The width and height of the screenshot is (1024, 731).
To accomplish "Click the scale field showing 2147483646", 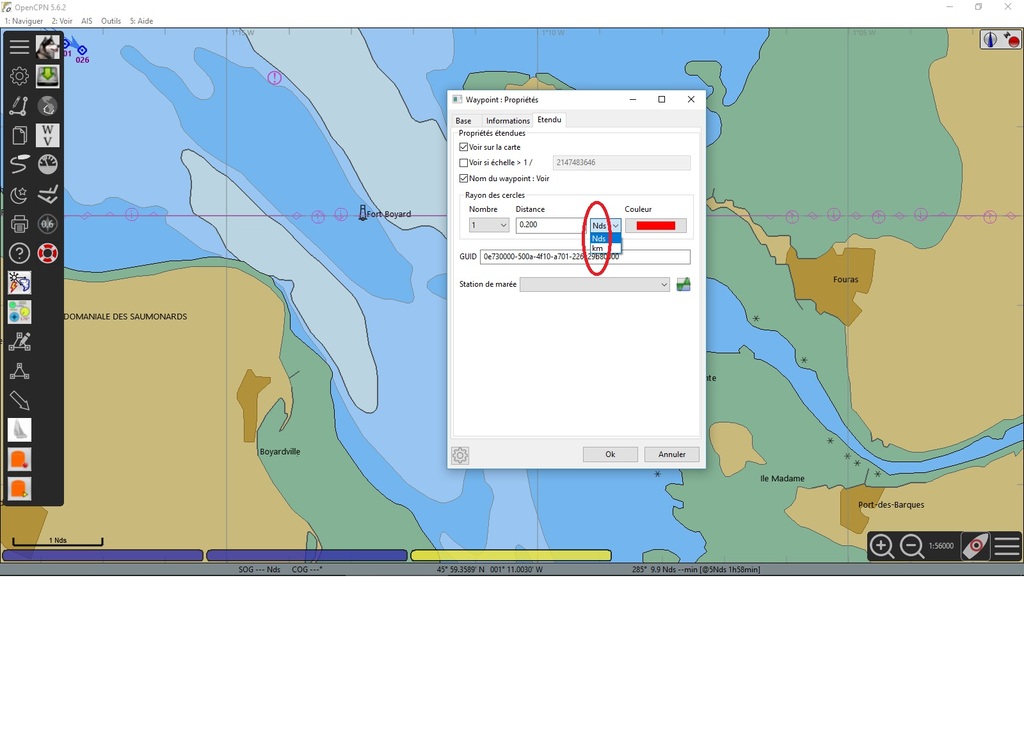I will pyautogui.click(x=621, y=163).
